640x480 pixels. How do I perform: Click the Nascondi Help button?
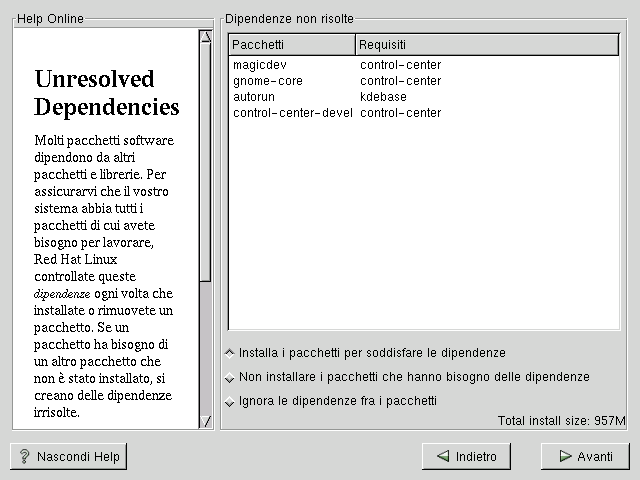coord(68,456)
